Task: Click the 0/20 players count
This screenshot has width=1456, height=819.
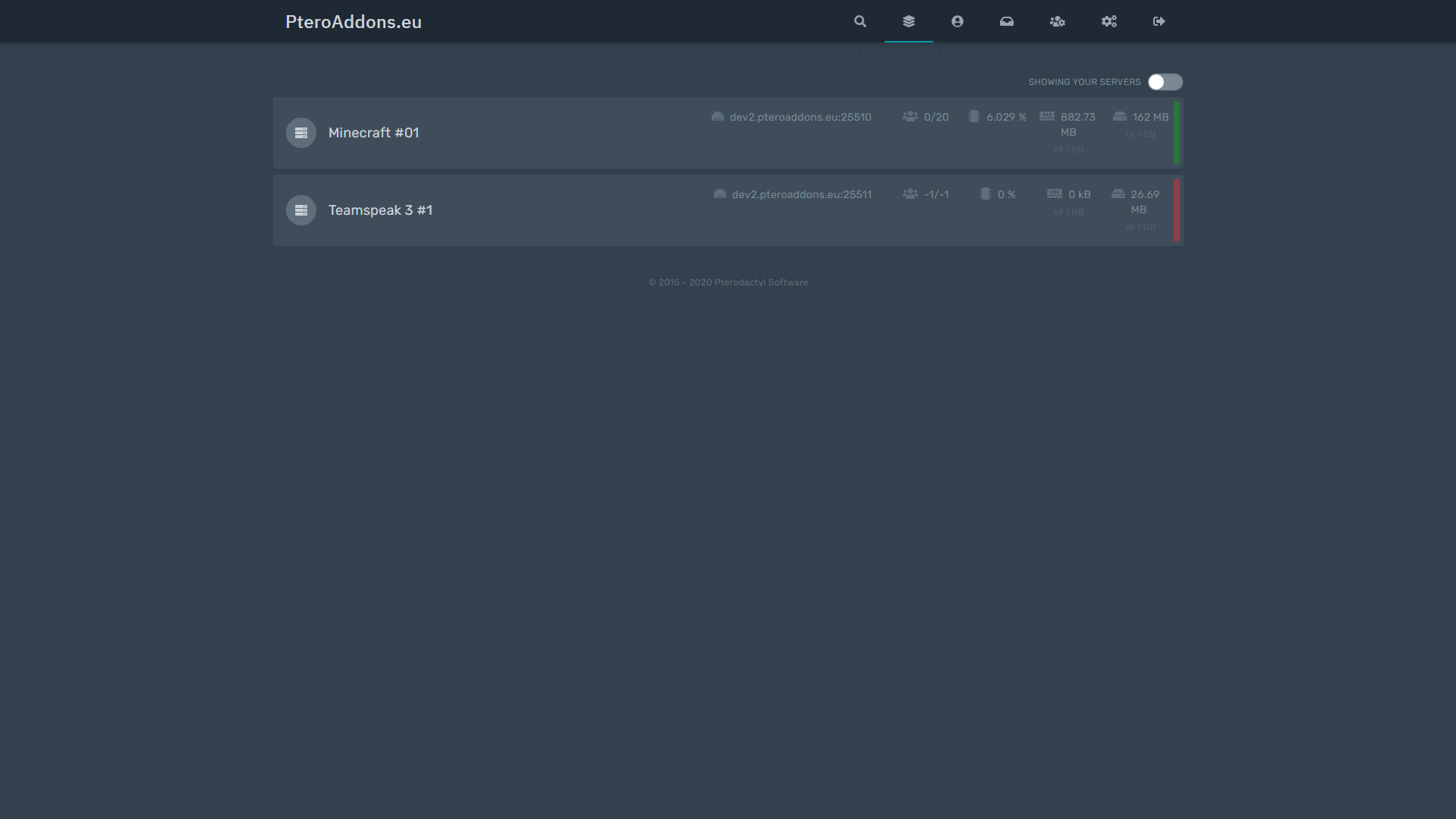Action: tap(936, 117)
